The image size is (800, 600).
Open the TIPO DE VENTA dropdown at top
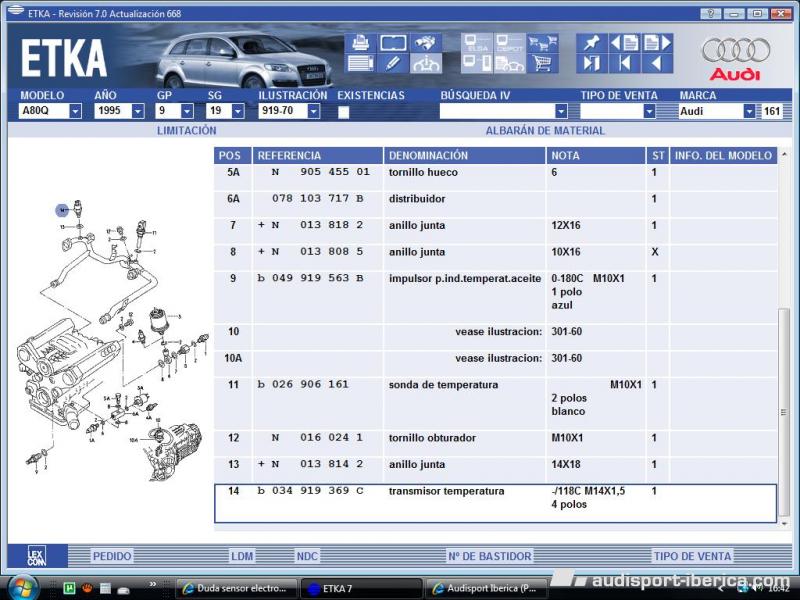click(x=649, y=111)
